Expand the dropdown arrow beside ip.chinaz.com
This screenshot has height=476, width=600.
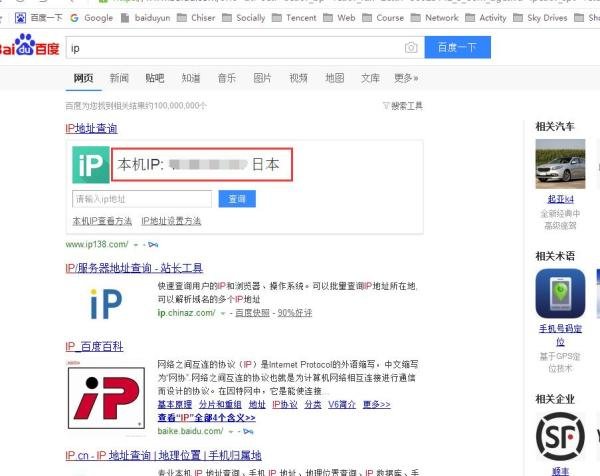point(223,313)
